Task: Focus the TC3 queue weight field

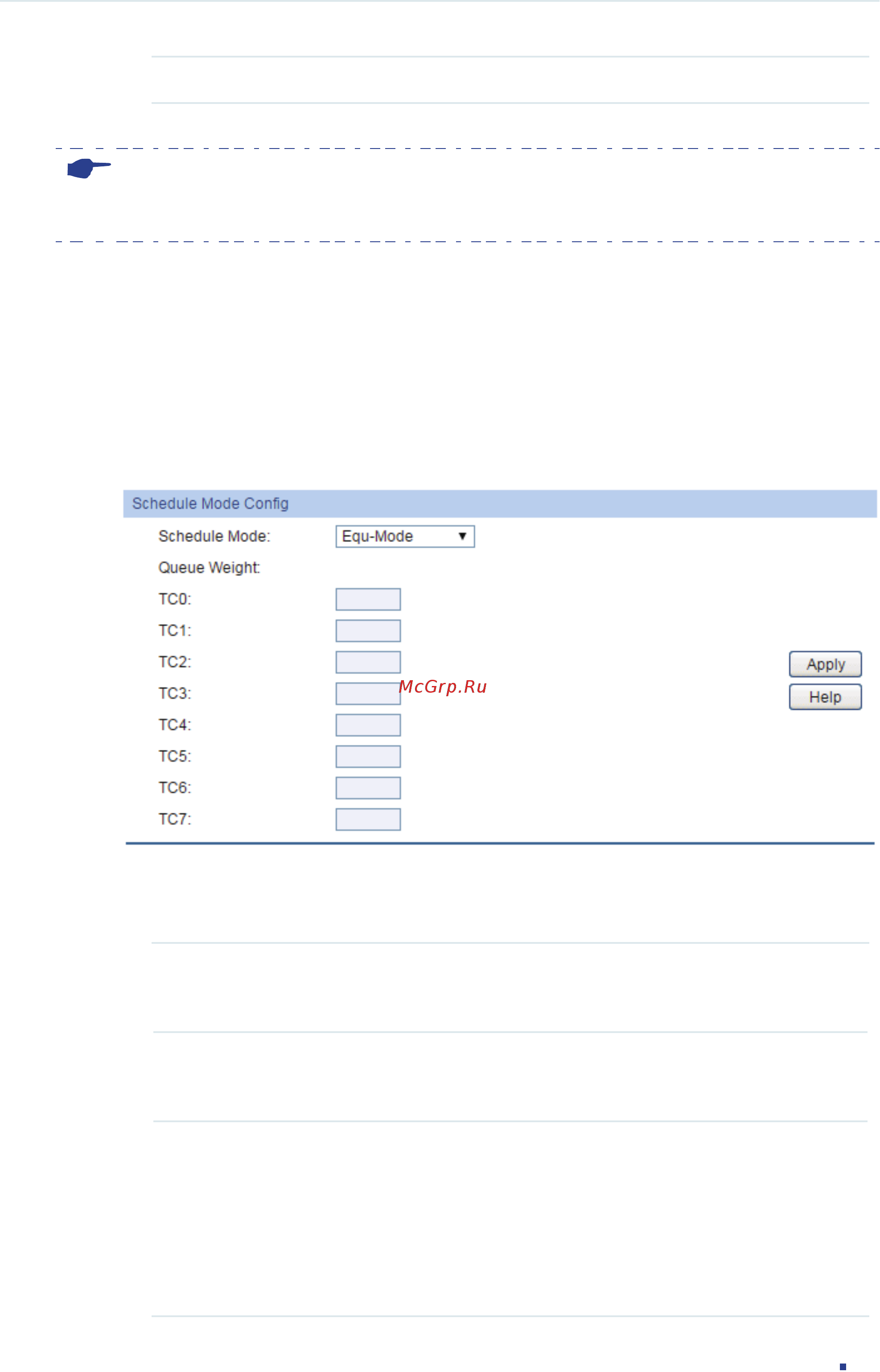Action: point(368,694)
